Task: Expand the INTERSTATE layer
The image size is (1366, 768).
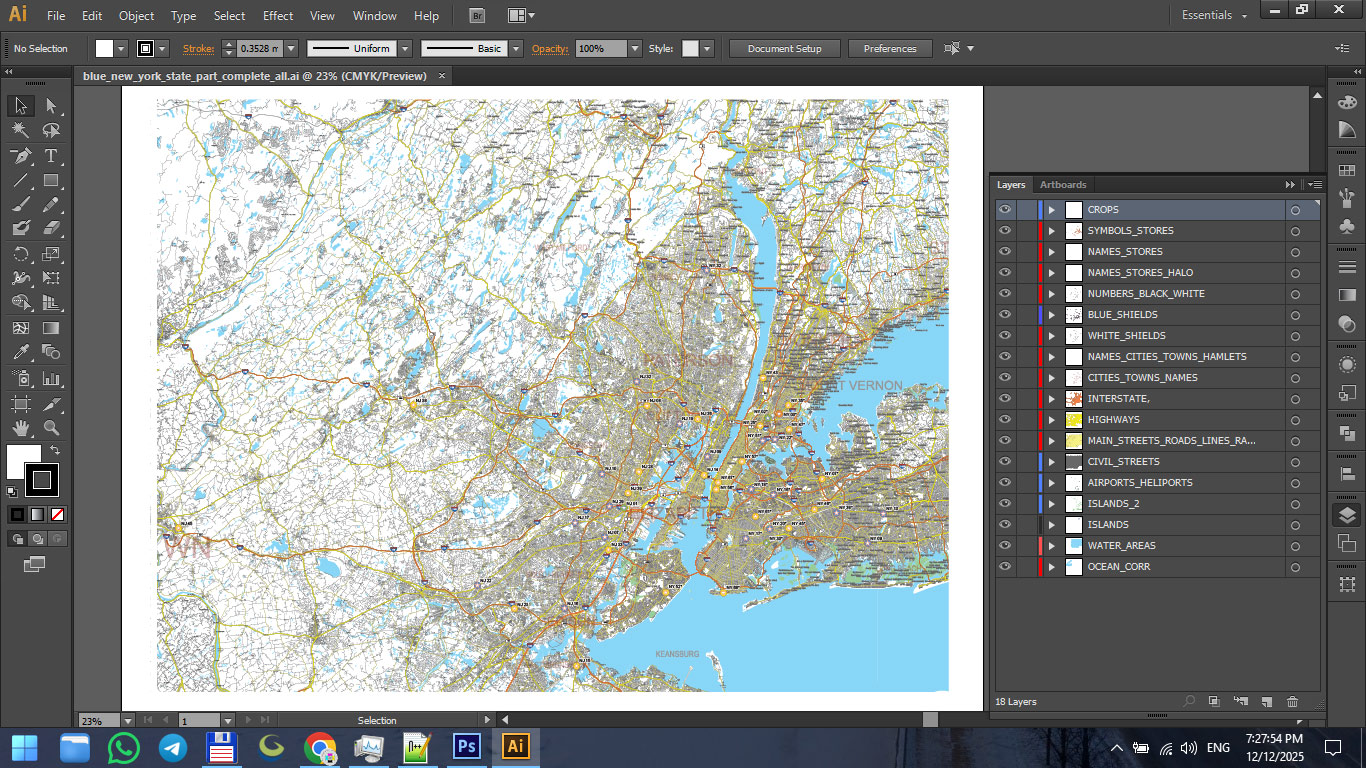Action: pos(1051,399)
